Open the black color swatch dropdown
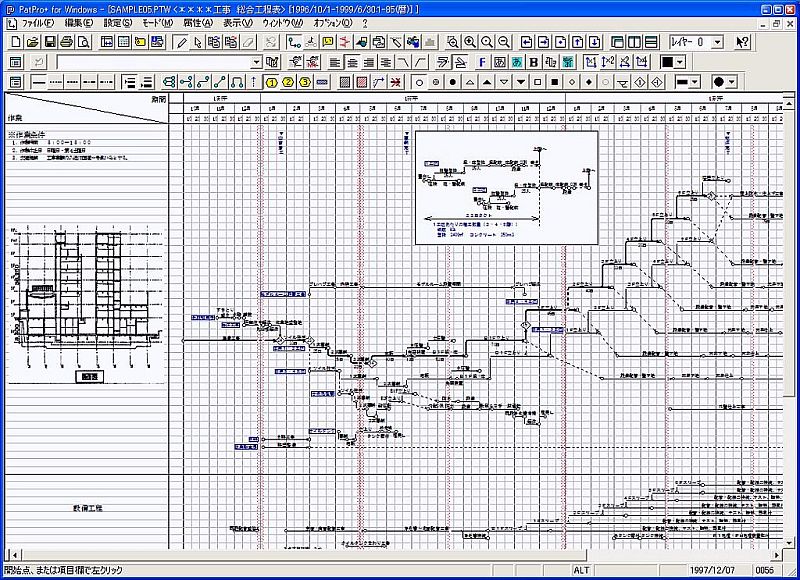This screenshot has width=800, height=580. click(x=680, y=62)
